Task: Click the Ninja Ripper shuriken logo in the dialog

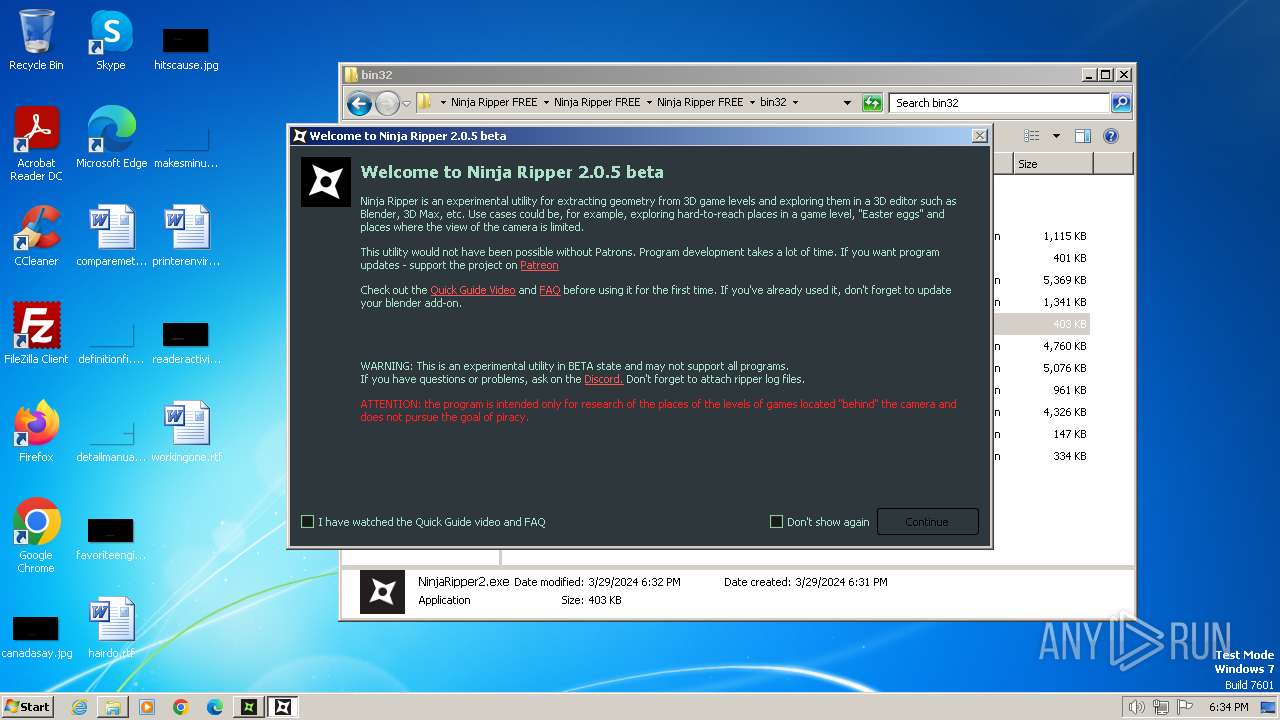Action: click(326, 182)
